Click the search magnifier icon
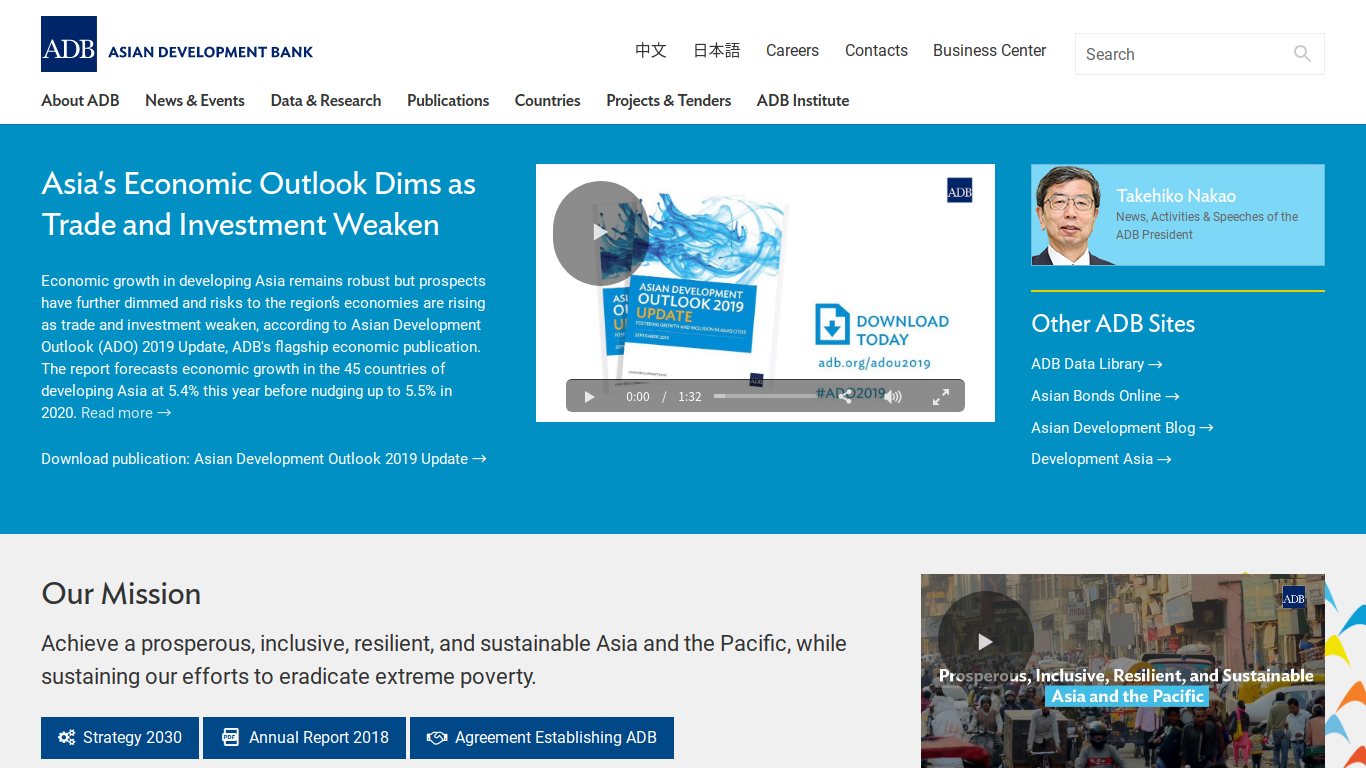This screenshot has height=768, width=1366. point(1302,54)
